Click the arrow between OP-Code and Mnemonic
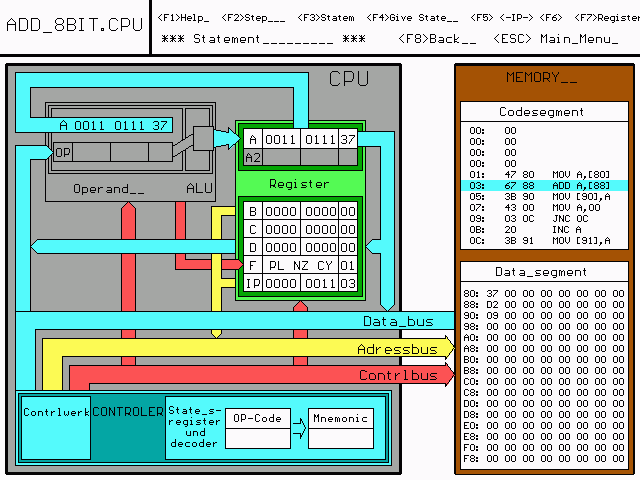Screen dimensions: 640x480 pyautogui.click(x=299, y=428)
